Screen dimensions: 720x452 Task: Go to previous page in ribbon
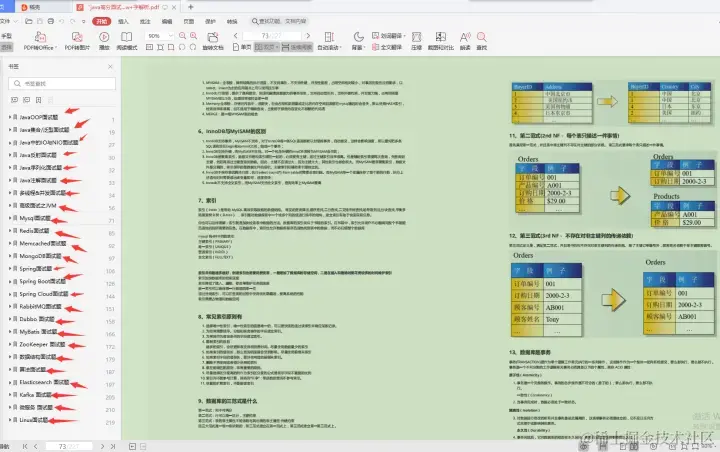[236, 36]
